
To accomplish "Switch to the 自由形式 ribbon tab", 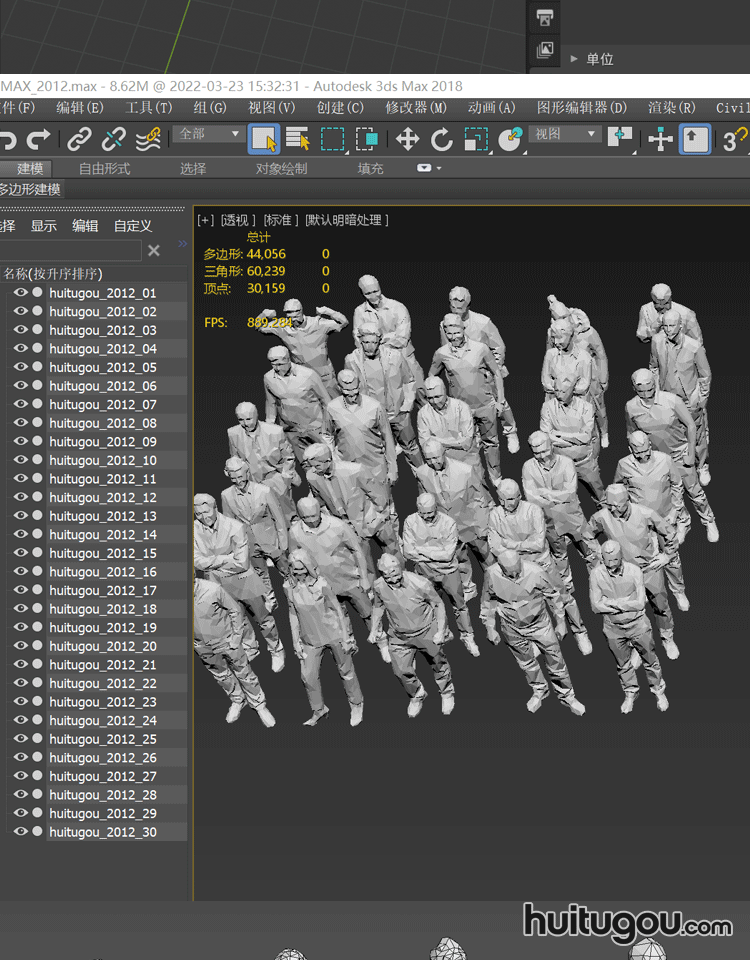I will pos(105,169).
